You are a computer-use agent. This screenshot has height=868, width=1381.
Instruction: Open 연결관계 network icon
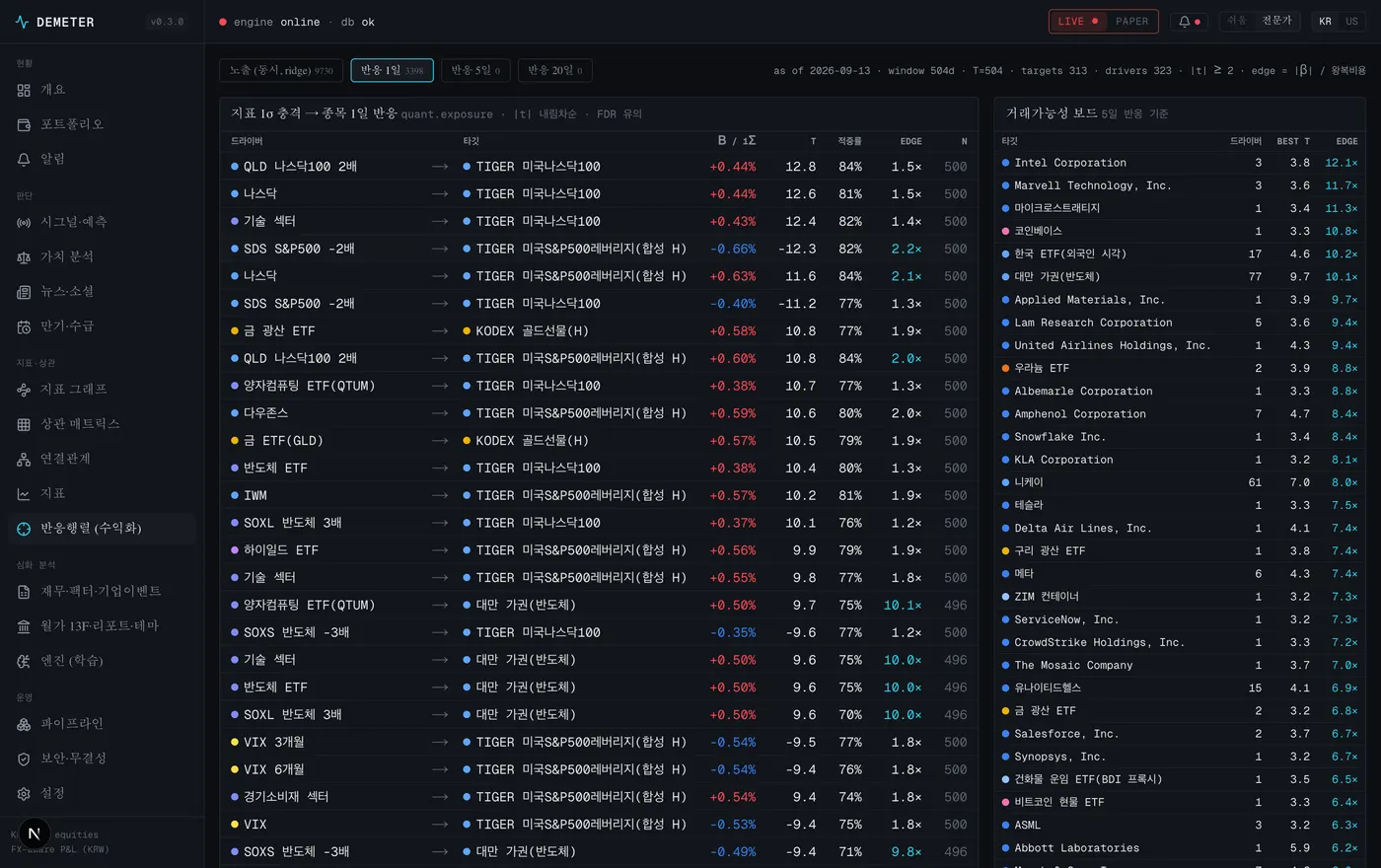[x=24, y=459]
